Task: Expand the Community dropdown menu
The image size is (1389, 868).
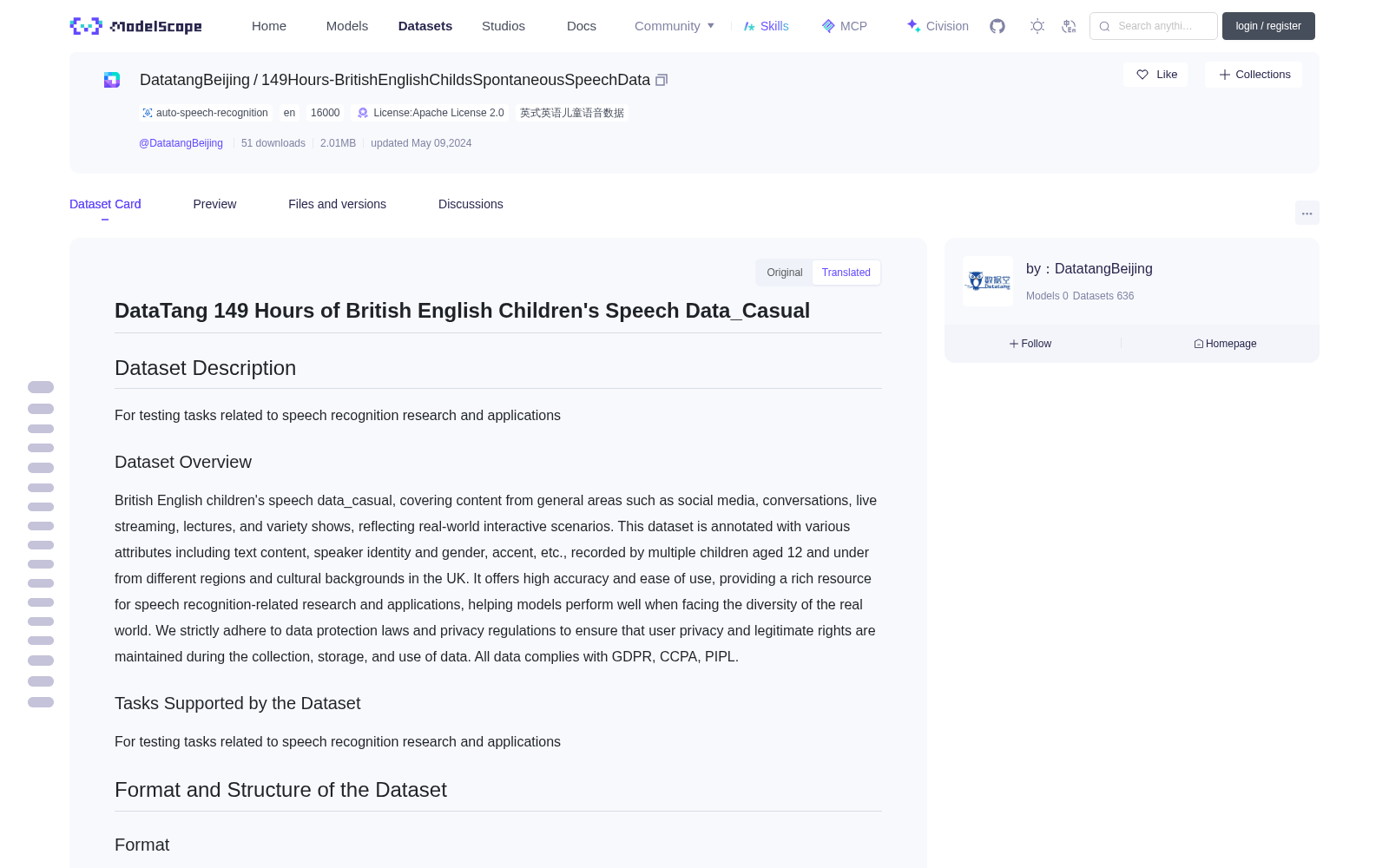Action: 675,26
